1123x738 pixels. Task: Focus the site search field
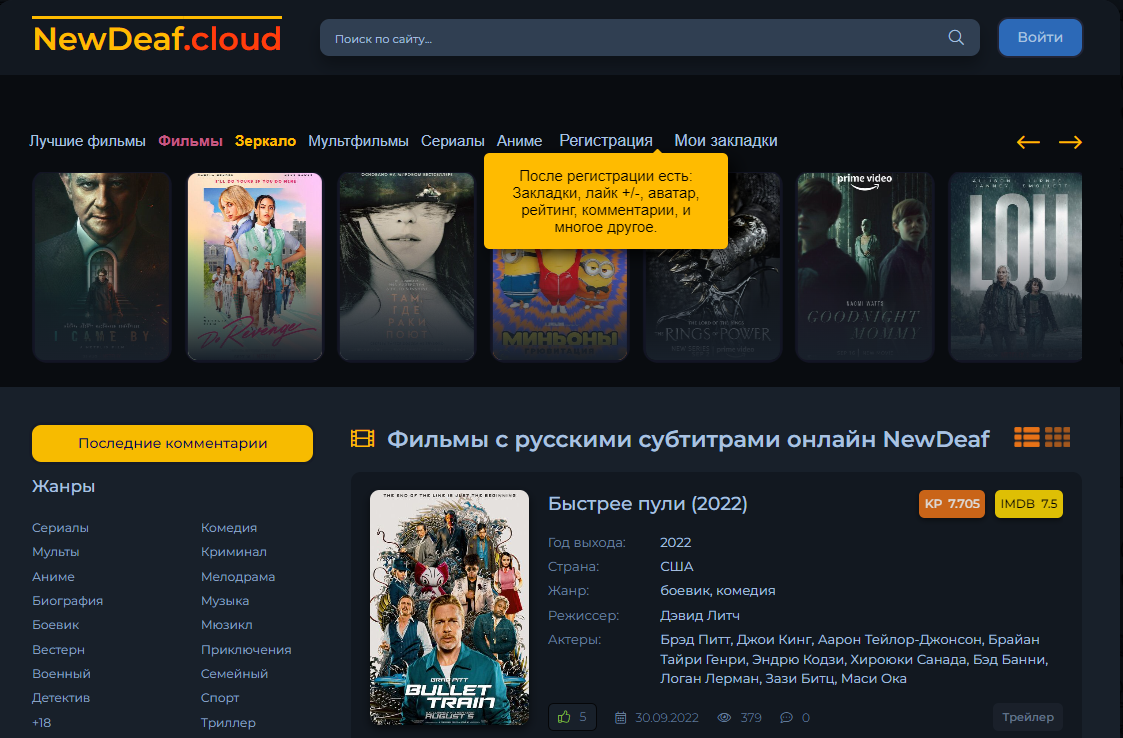[x=650, y=38]
